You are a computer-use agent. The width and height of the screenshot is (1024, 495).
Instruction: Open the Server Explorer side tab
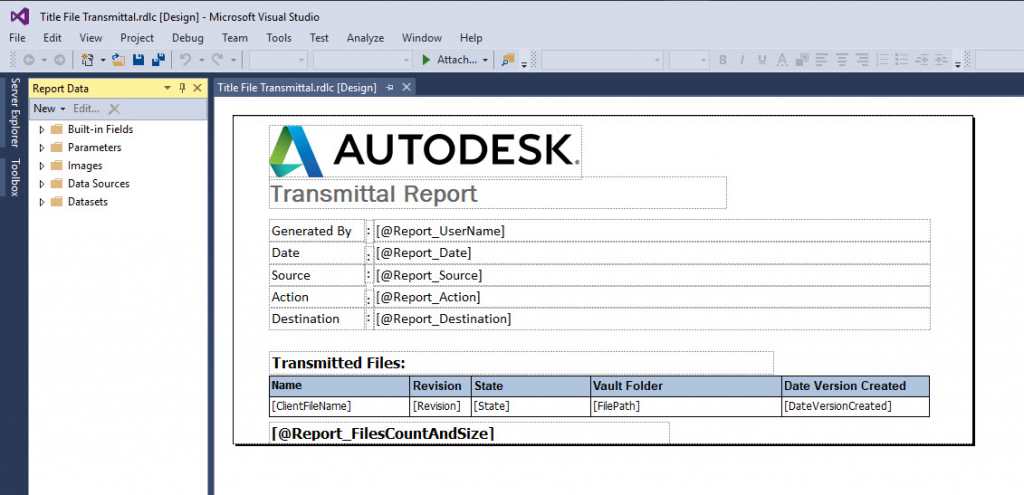[x=14, y=112]
